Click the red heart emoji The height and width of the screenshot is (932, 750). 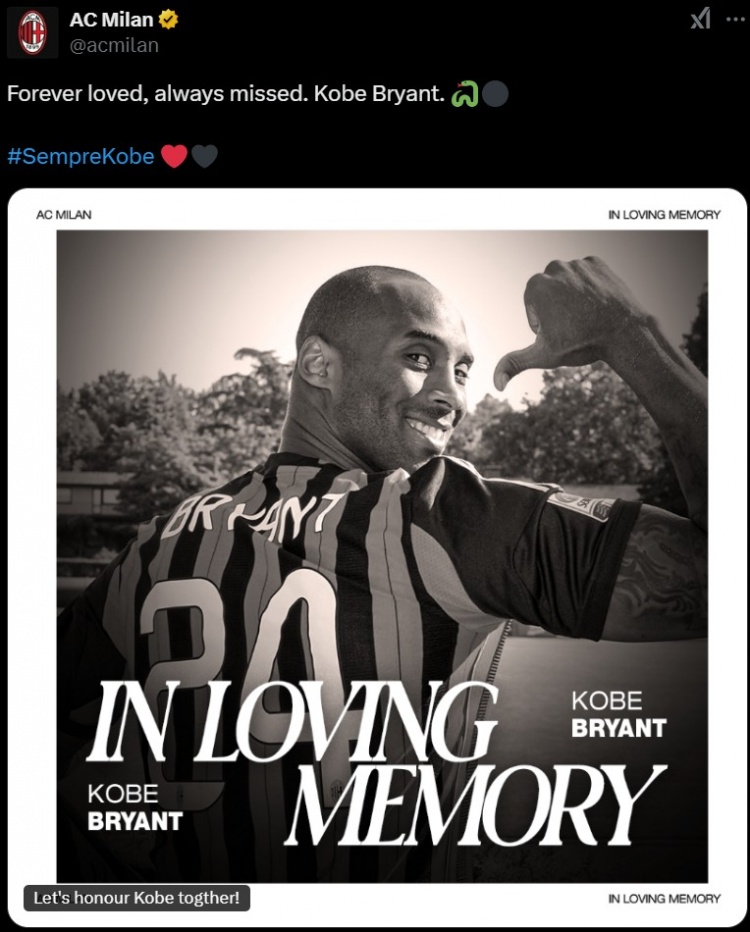click(x=174, y=157)
